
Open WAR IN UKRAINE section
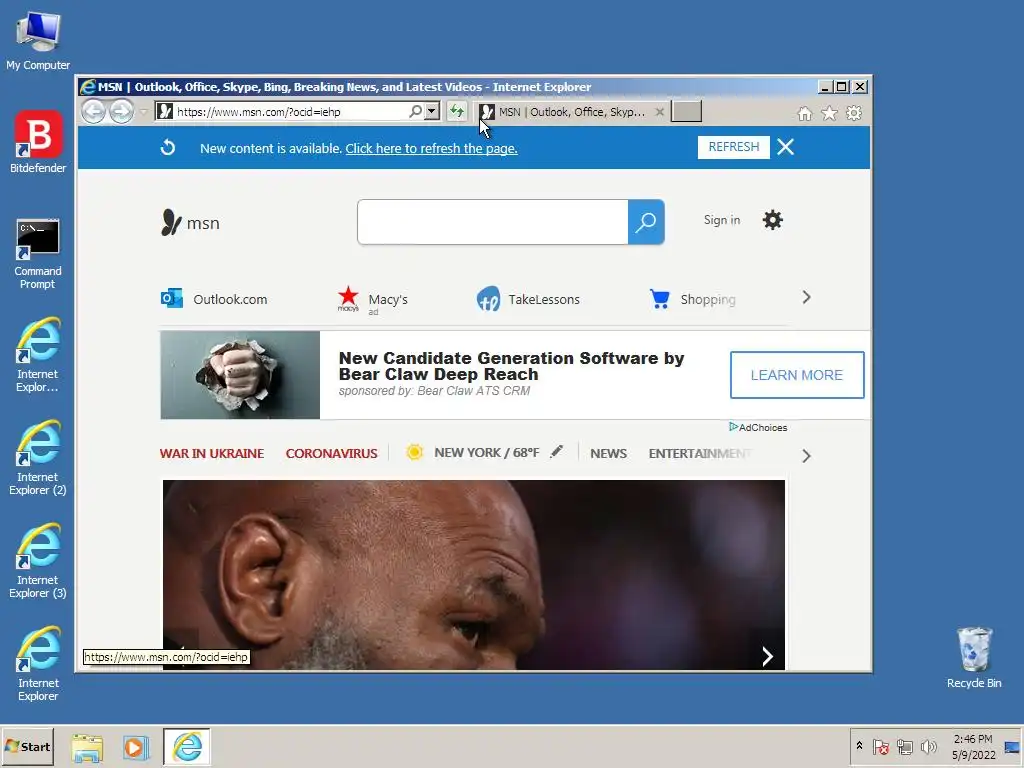point(212,453)
